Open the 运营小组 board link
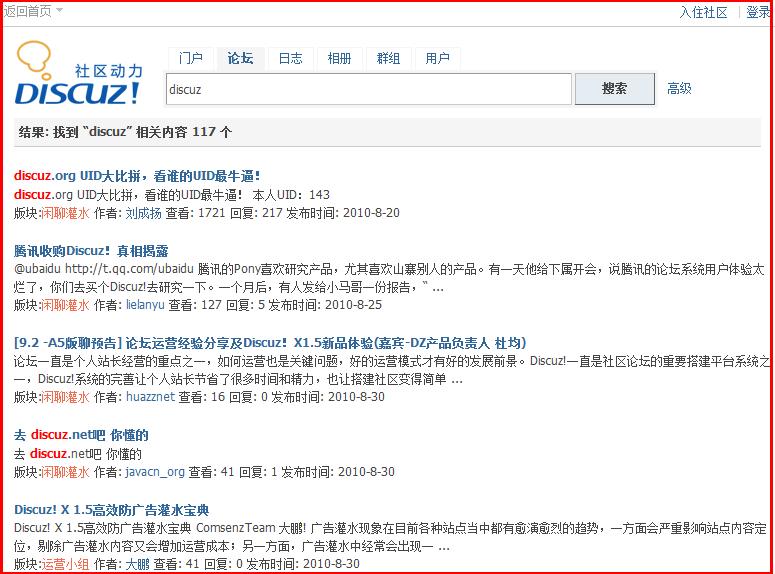Viewport: 775px width, 574px height. click(65, 564)
